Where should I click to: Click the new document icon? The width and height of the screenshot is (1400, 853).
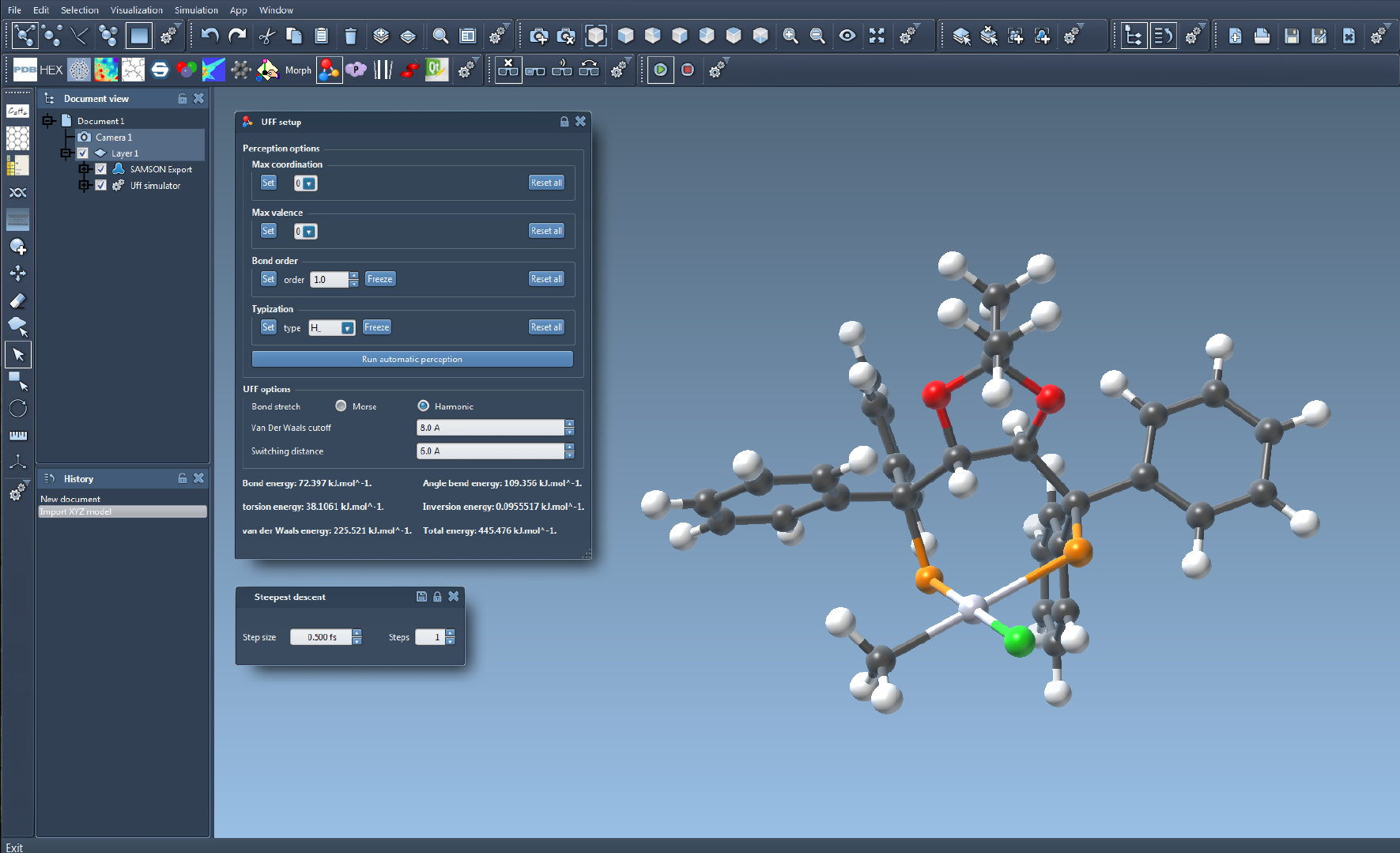point(1235,36)
